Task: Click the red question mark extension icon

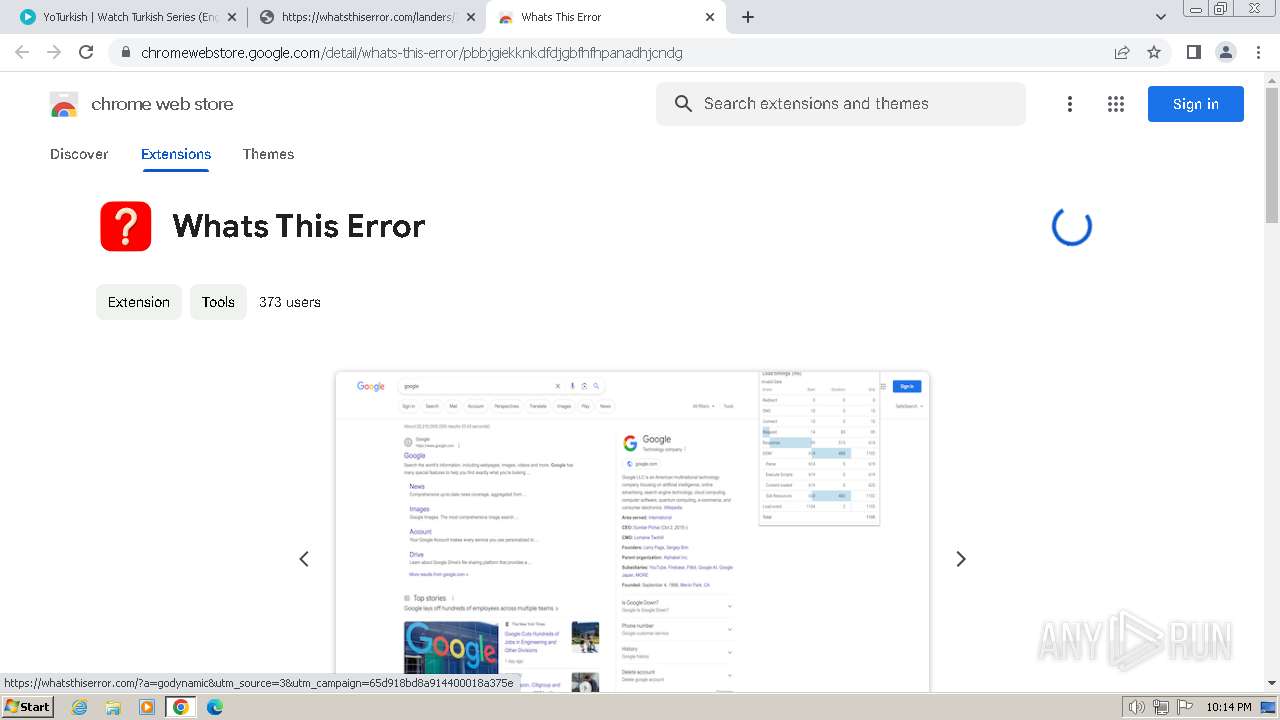Action: point(126,226)
